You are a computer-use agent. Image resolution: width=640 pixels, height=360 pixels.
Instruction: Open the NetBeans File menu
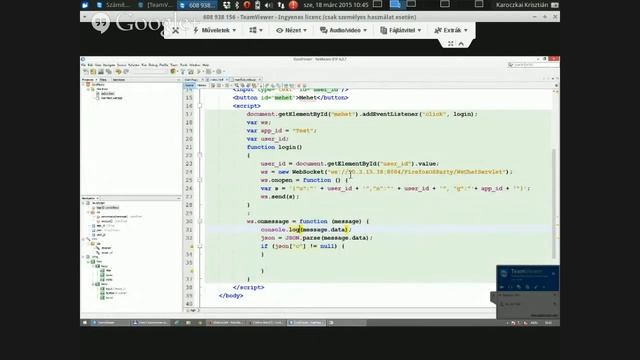[83, 65]
